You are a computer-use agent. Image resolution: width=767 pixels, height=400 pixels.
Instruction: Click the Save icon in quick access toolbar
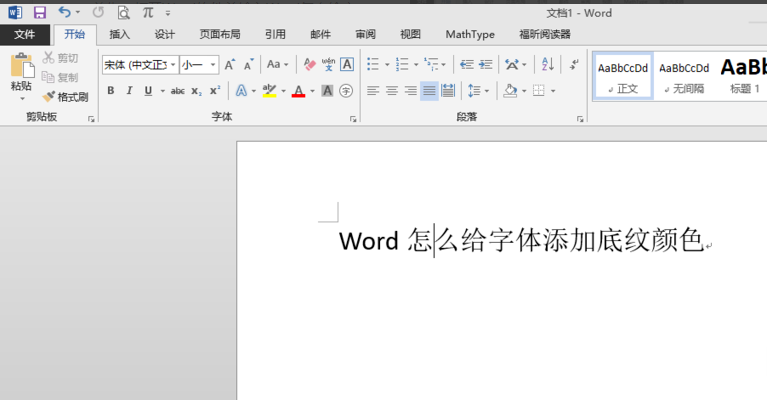(40, 13)
